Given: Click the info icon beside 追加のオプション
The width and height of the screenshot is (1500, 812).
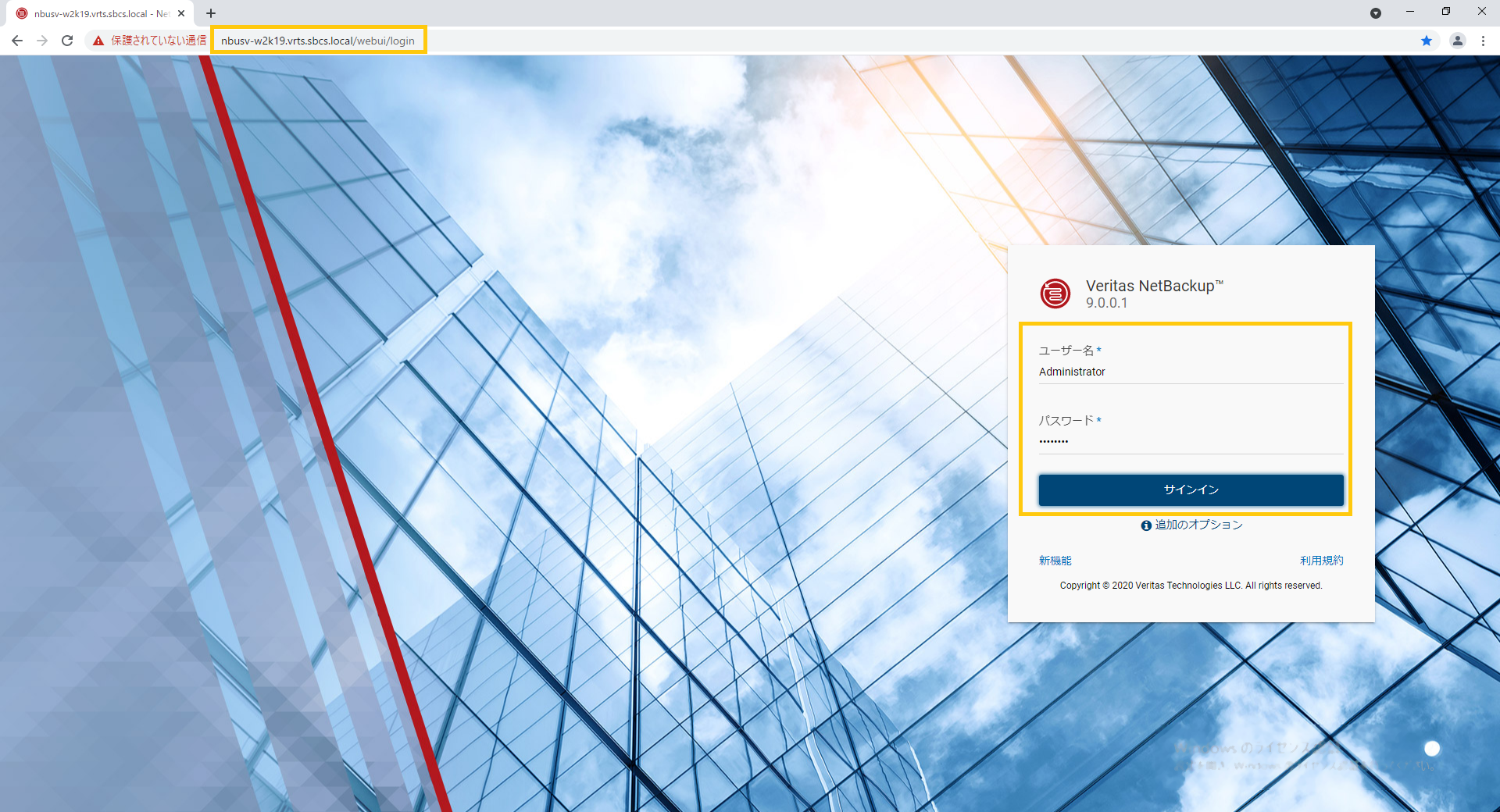Looking at the screenshot, I should pyautogui.click(x=1146, y=525).
